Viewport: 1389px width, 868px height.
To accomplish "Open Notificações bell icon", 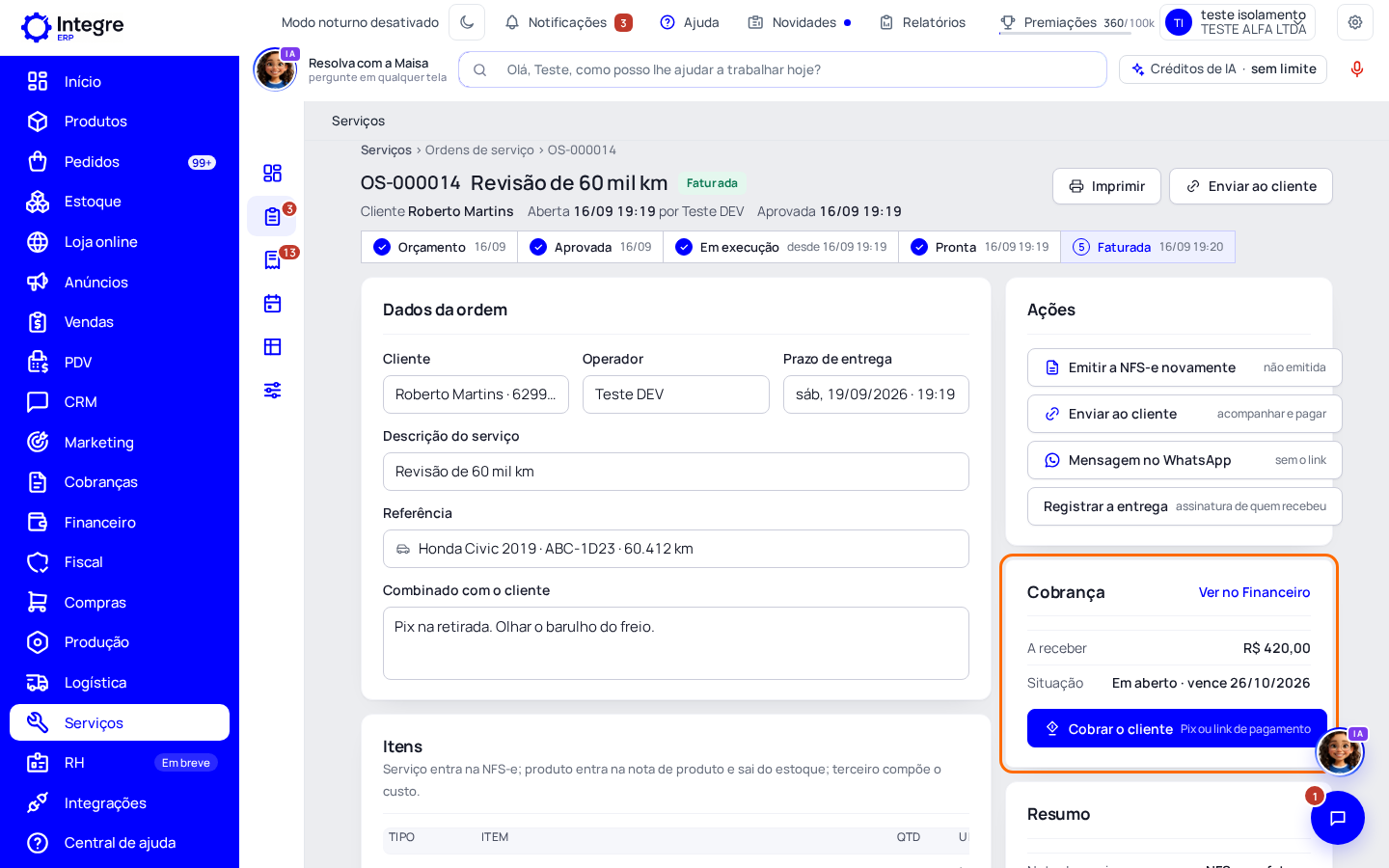I will (512, 22).
